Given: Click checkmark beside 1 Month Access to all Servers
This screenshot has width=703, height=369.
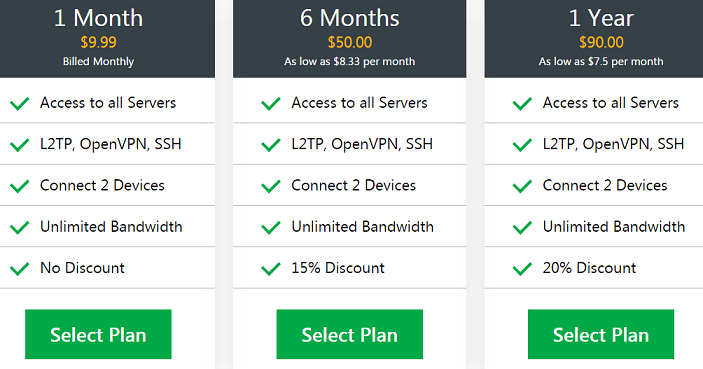Looking at the screenshot, I should pos(20,104).
